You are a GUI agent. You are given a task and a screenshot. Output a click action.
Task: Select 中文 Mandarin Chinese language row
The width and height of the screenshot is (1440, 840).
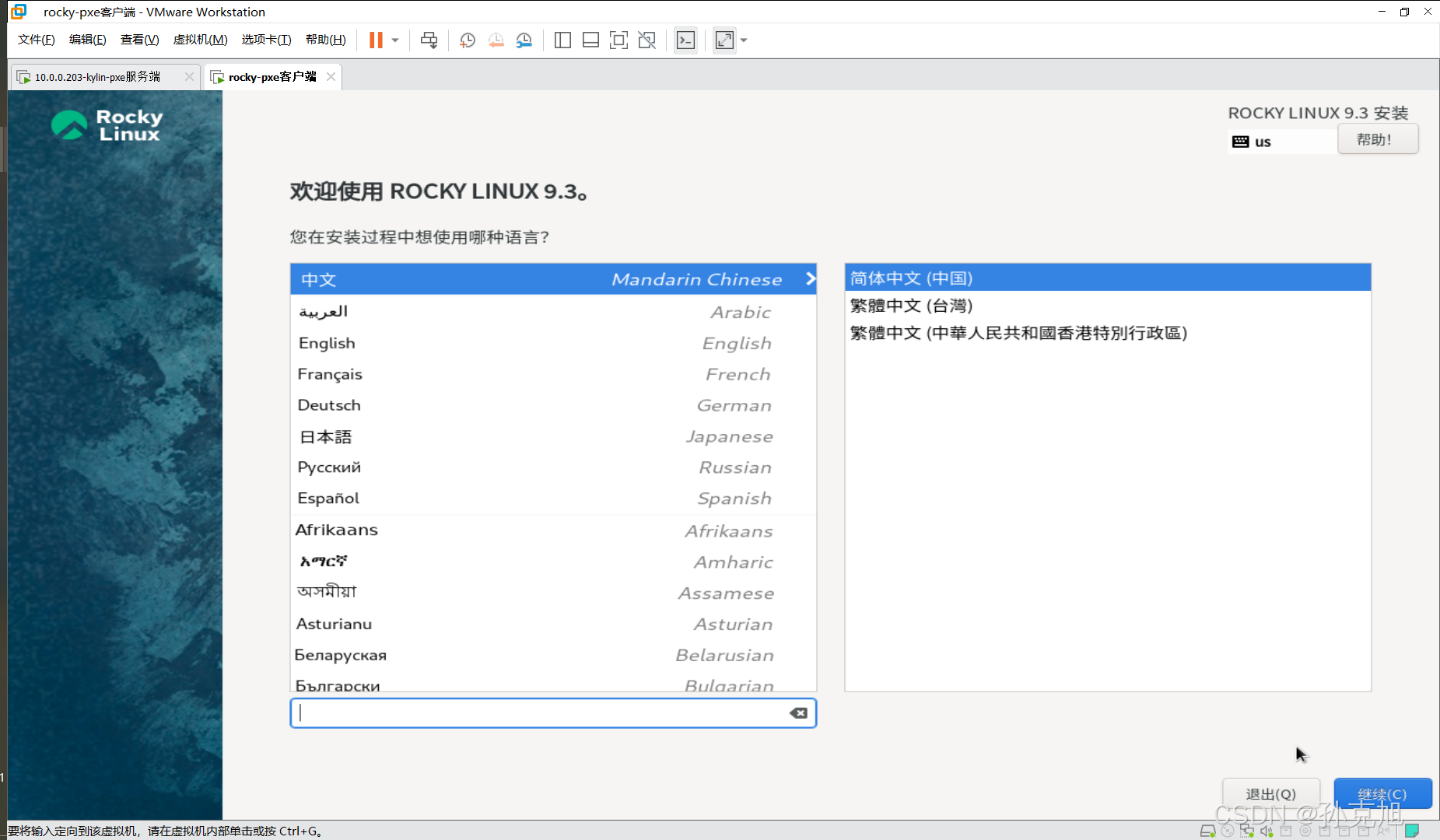(x=553, y=279)
